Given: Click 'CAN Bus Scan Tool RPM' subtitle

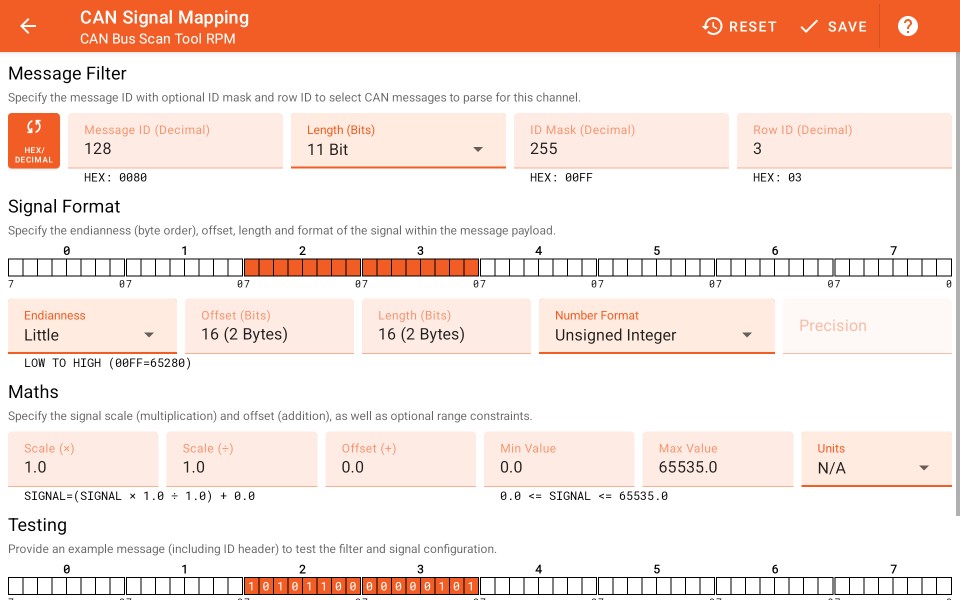Looking at the screenshot, I should pos(157,39).
